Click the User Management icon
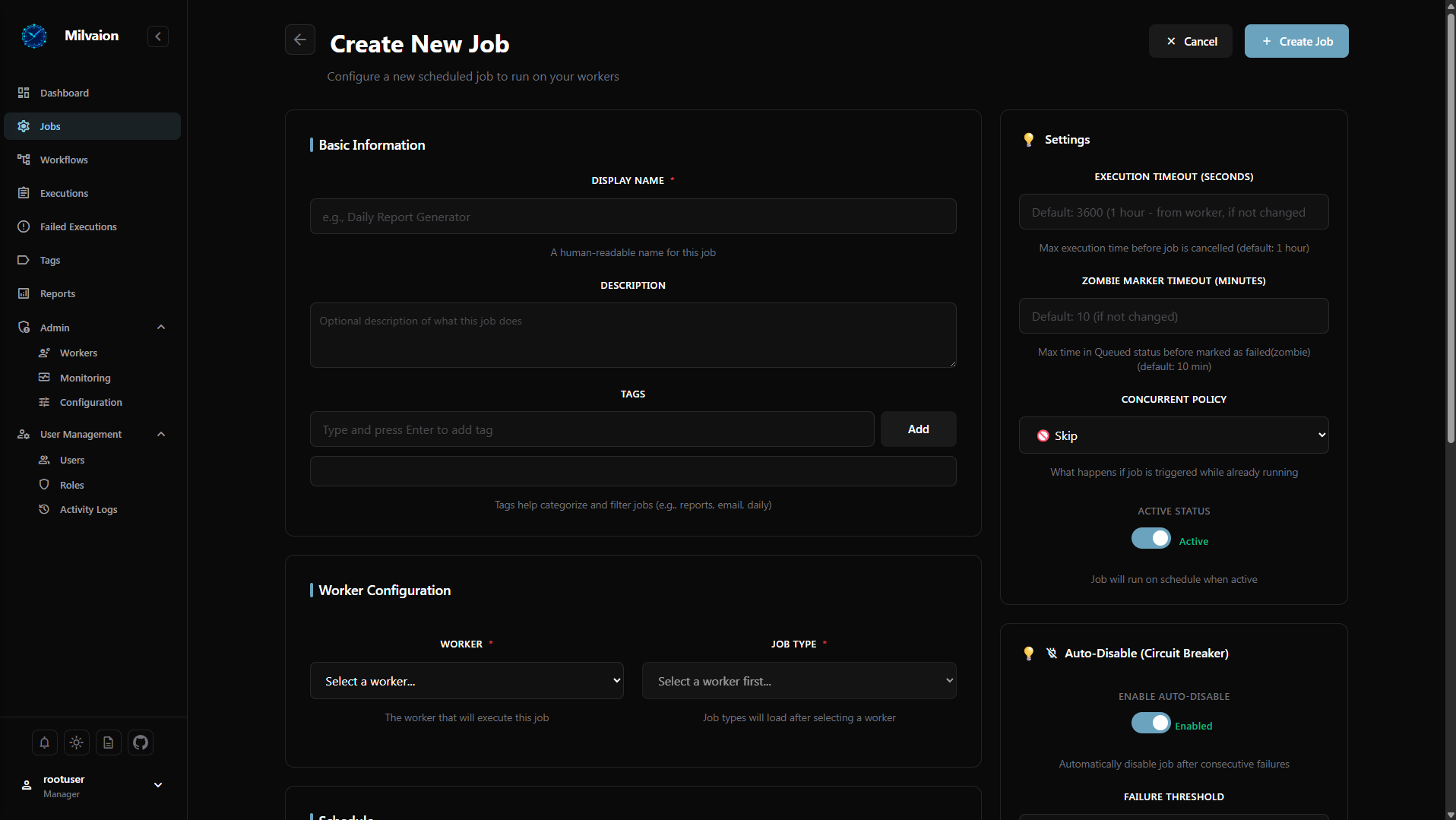Screen dimensions: 1456x820 [24, 434]
